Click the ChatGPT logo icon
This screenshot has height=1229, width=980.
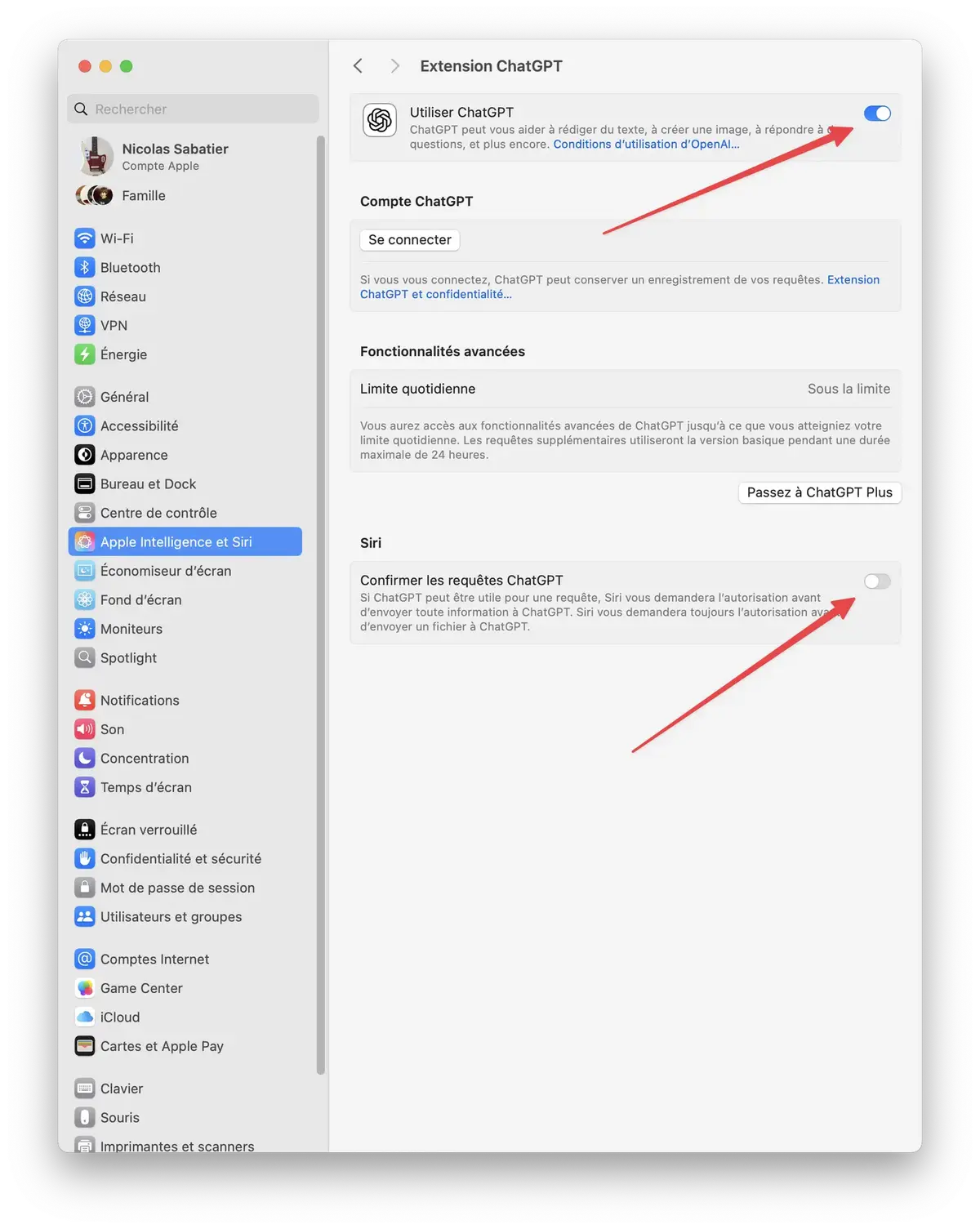pos(379,121)
